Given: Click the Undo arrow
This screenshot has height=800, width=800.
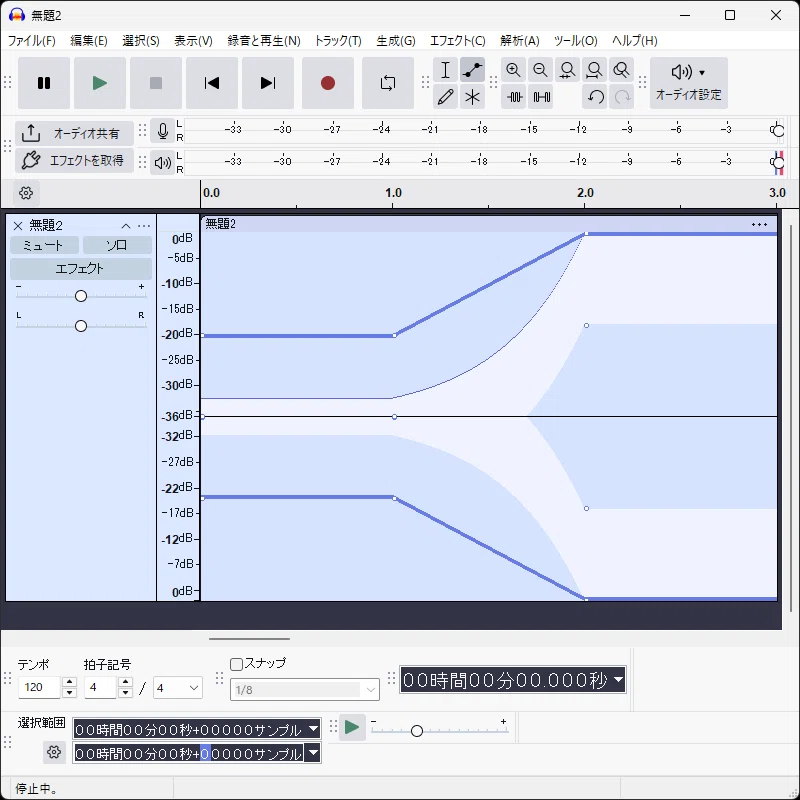Looking at the screenshot, I should pos(594,96).
